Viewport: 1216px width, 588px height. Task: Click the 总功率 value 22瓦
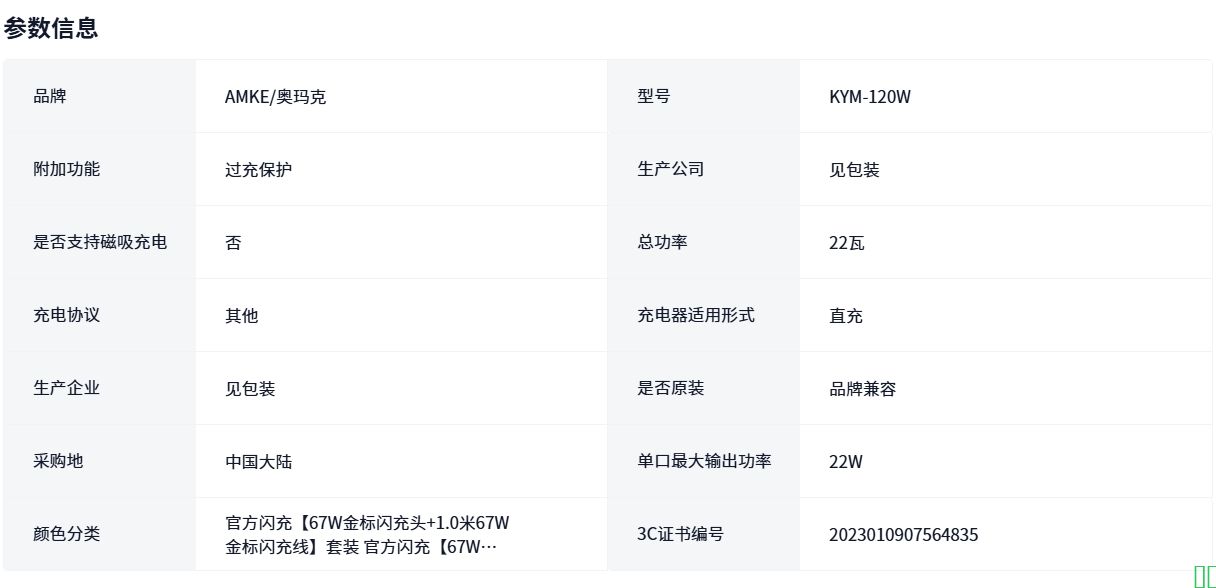click(x=846, y=243)
